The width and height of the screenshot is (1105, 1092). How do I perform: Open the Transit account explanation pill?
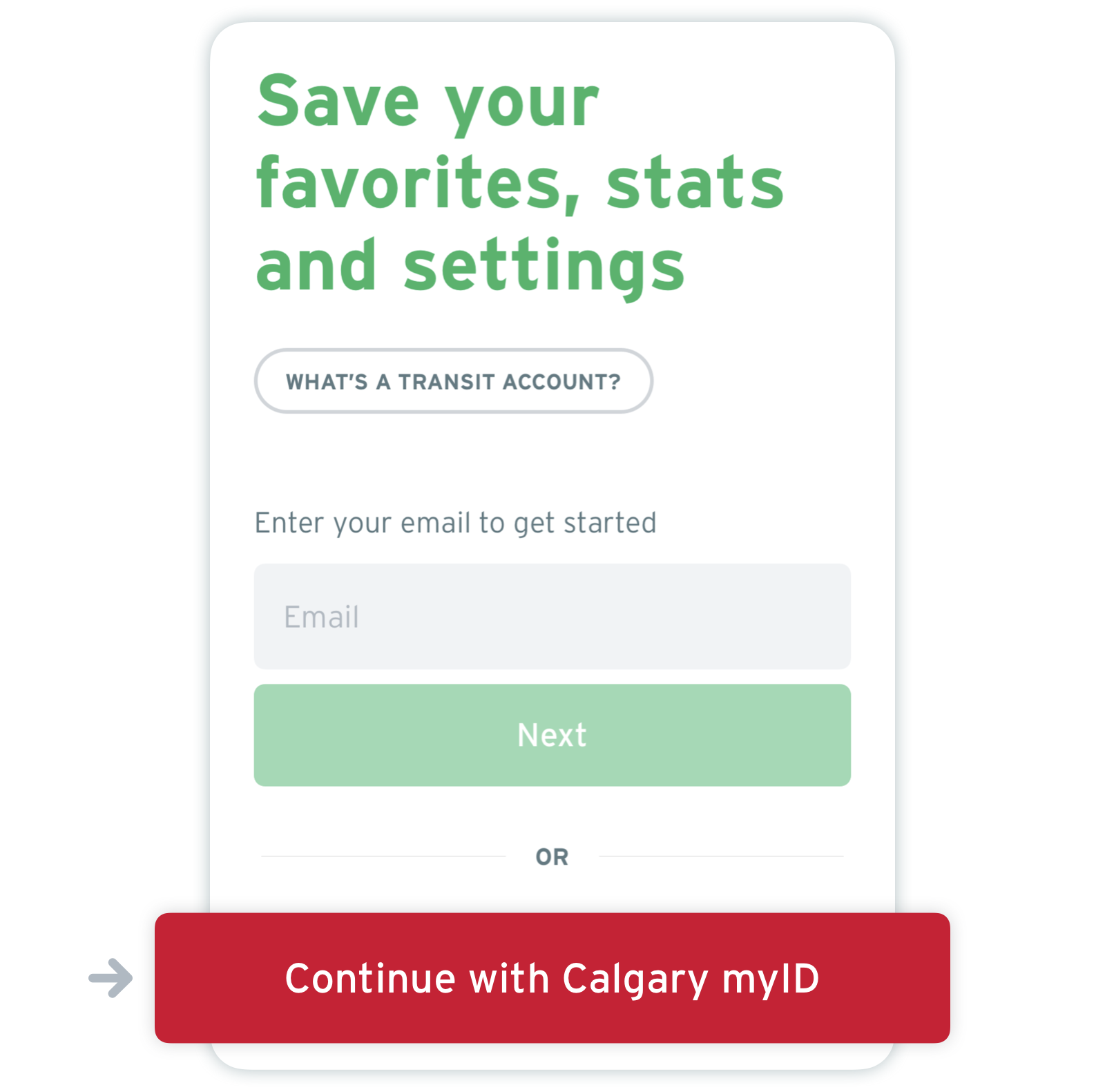coord(453,381)
